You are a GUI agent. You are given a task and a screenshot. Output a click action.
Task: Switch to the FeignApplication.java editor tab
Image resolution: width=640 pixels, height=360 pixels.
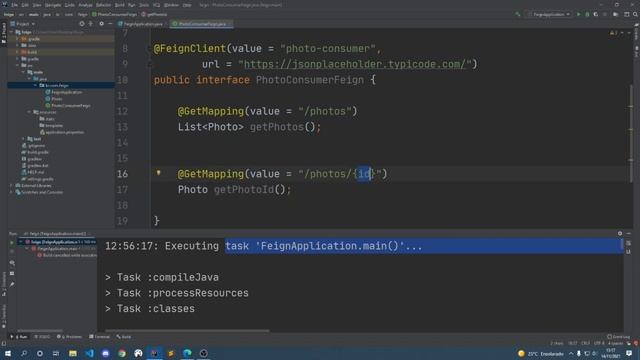point(140,24)
